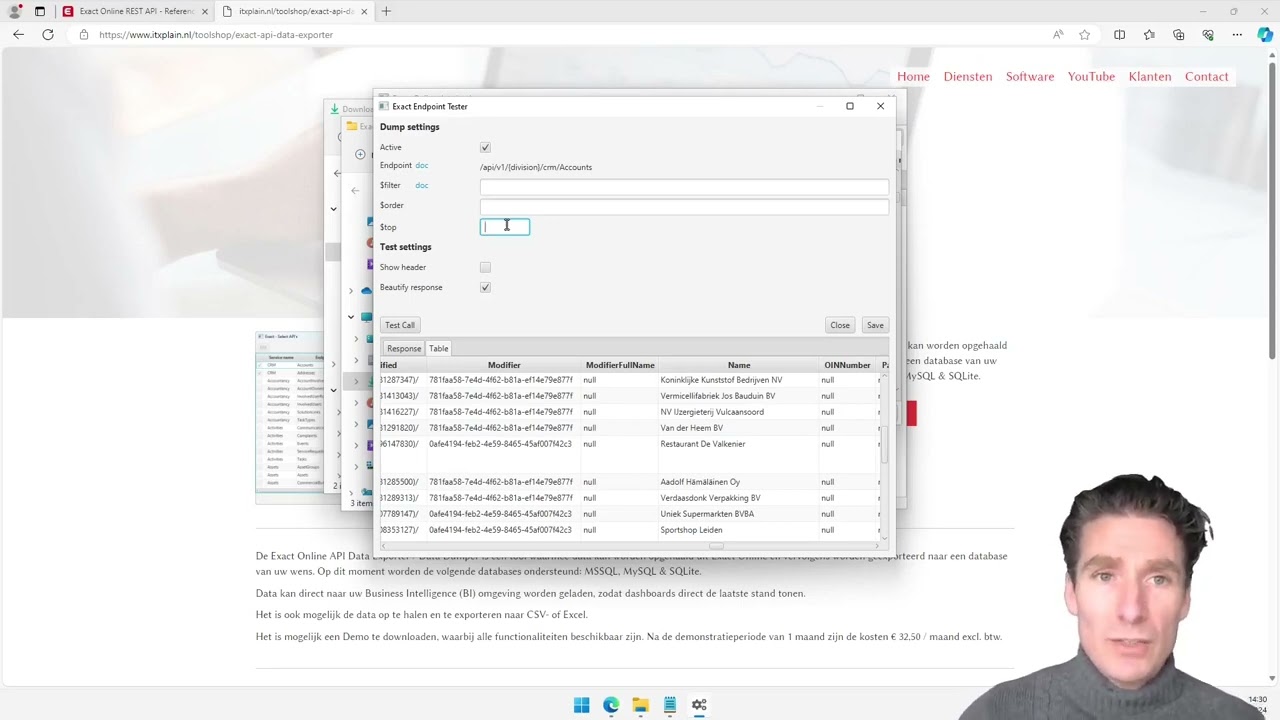Image resolution: width=1280 pixels, height=720 pixels.
Task: Open browser Settings and more menu
Action: click(1237, 34)
